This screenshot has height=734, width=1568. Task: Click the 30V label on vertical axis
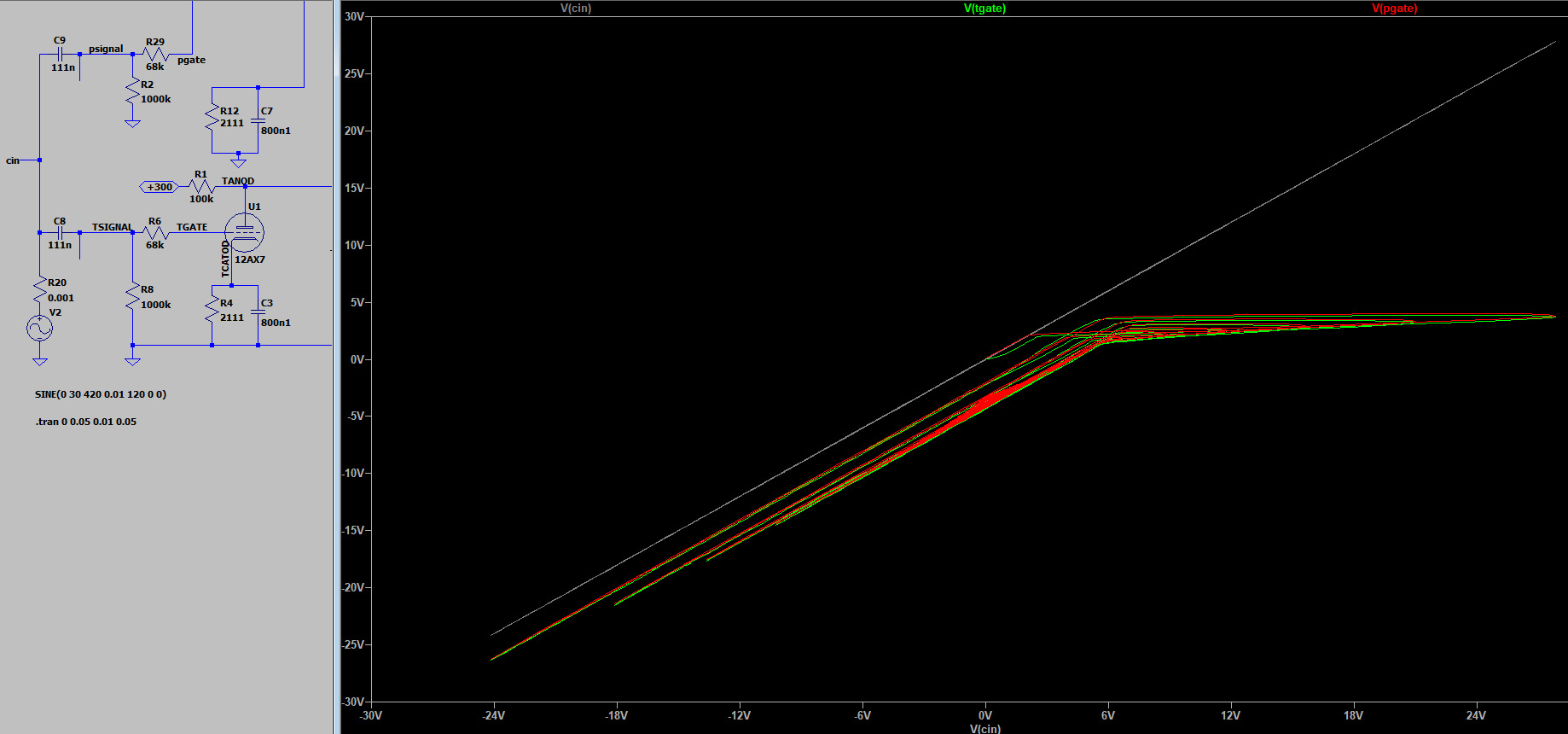(354, 16)
